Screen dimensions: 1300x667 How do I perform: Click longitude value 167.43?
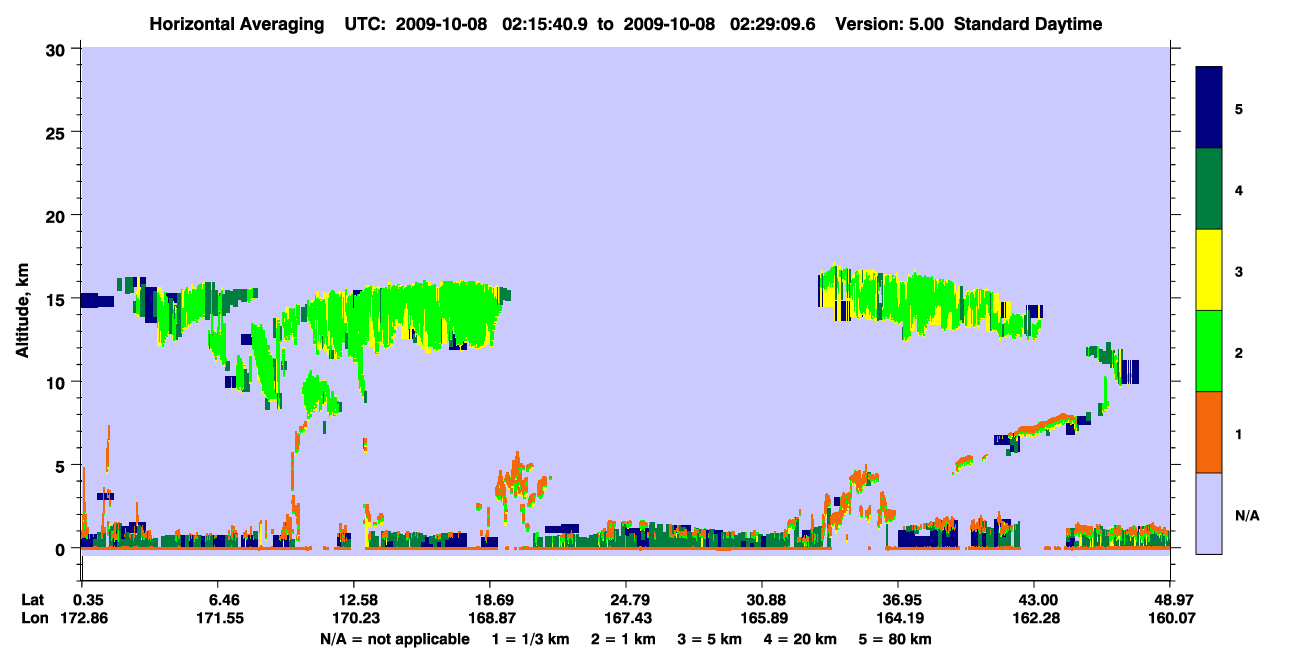[626, 619]
